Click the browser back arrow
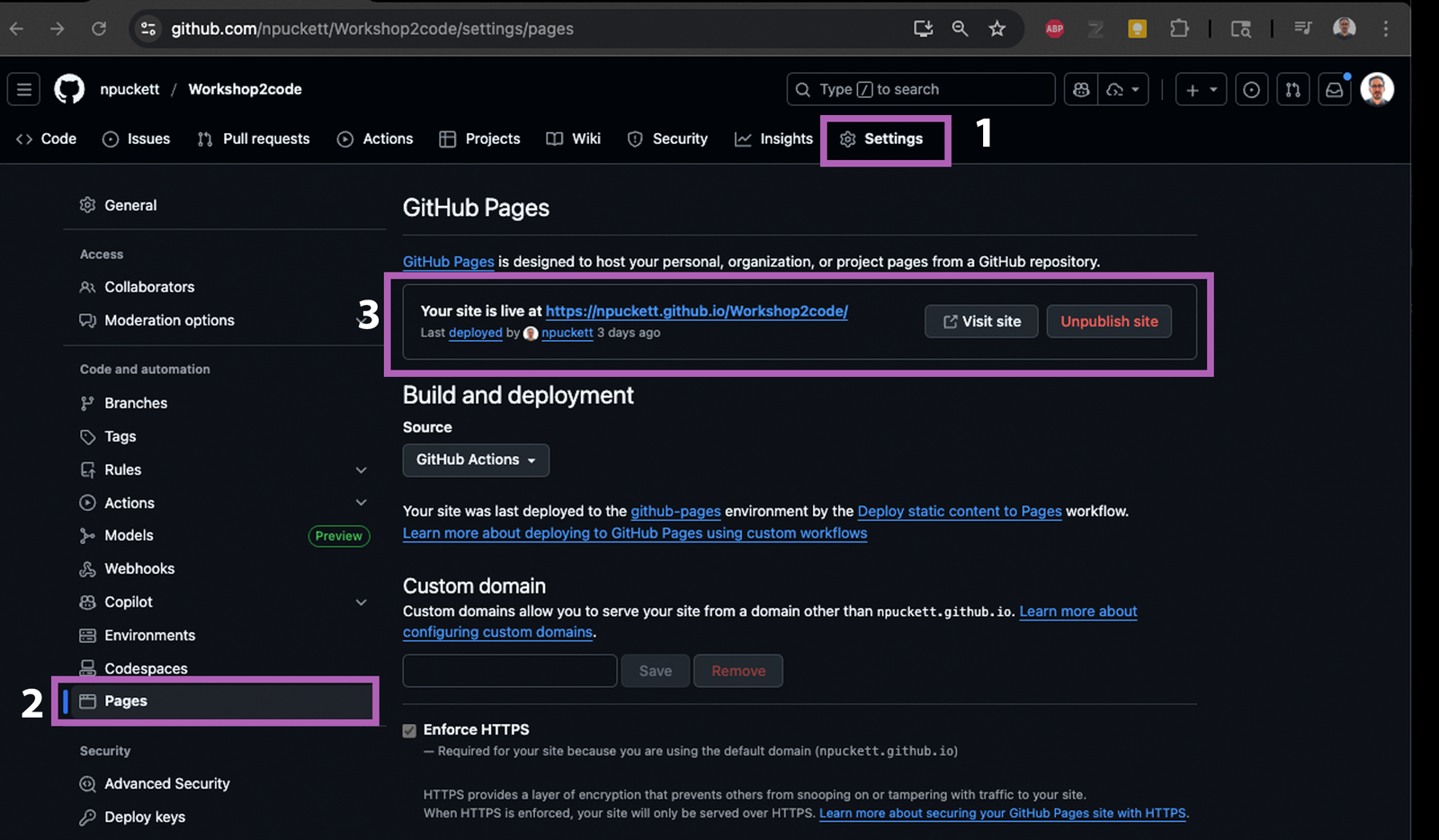This screenshot has width=1439, height=840. (x=16, y=29)
